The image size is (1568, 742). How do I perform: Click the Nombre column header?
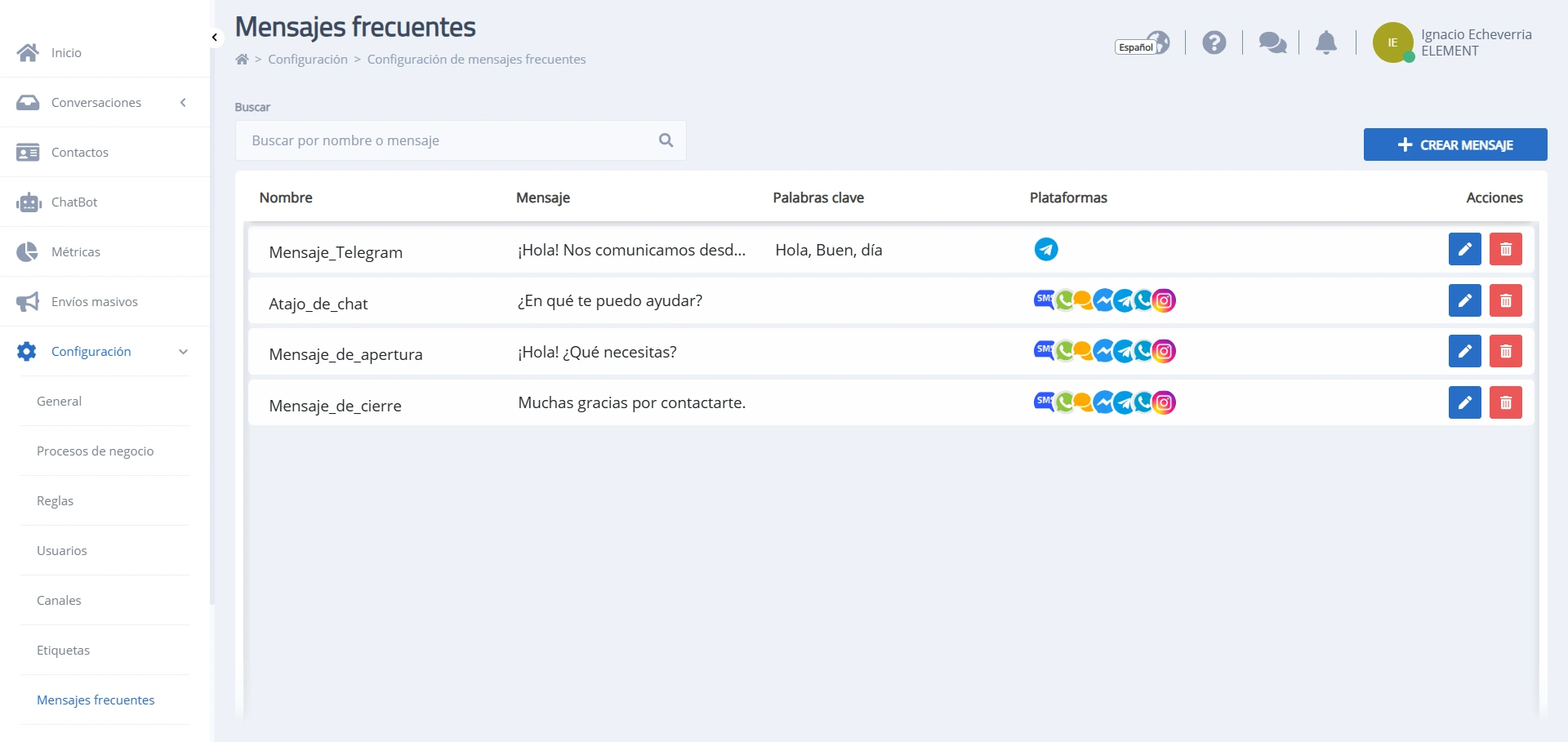click(x=286, y=198)
